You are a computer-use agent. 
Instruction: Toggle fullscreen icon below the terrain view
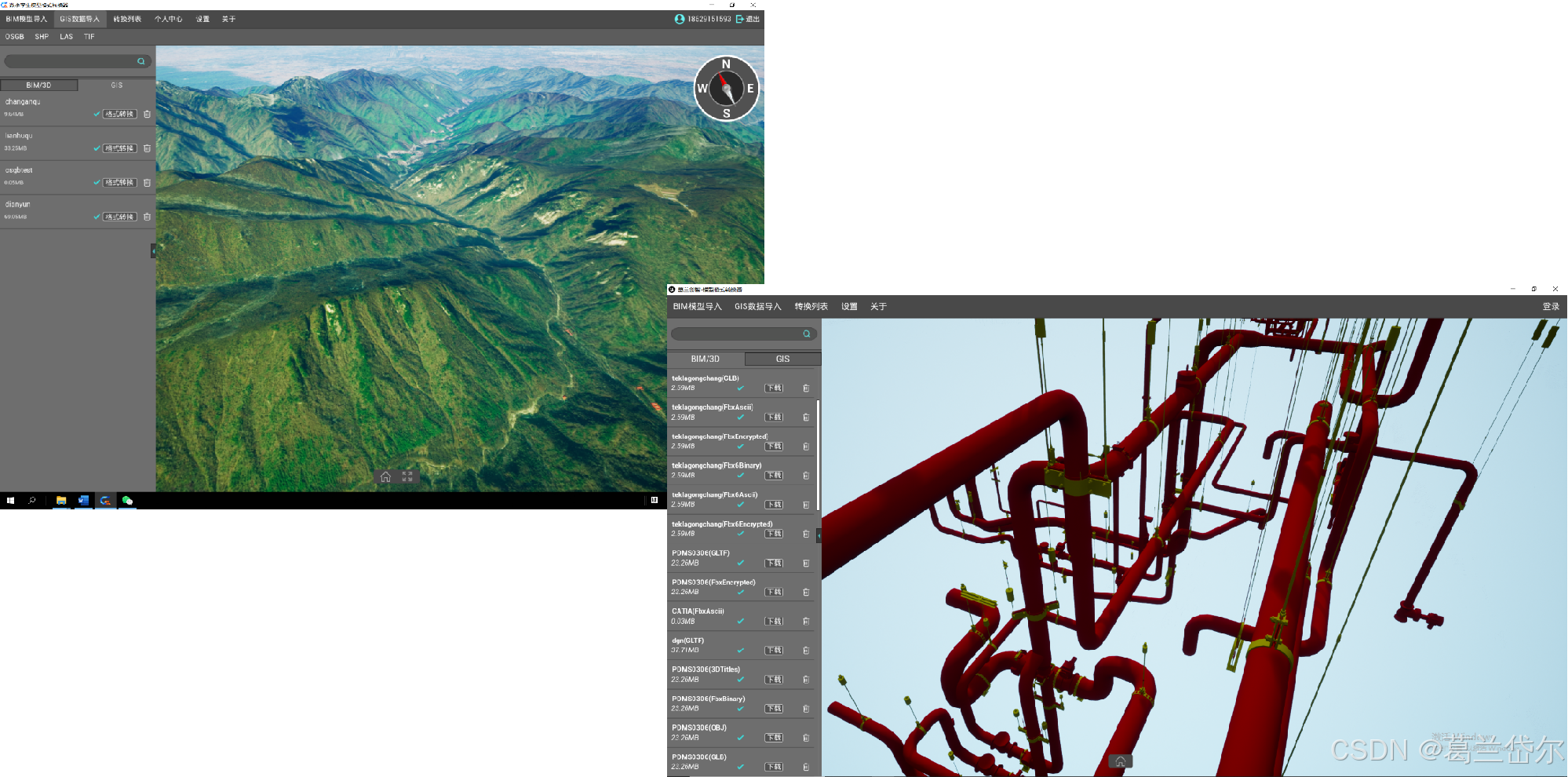[x=407, y=476]
